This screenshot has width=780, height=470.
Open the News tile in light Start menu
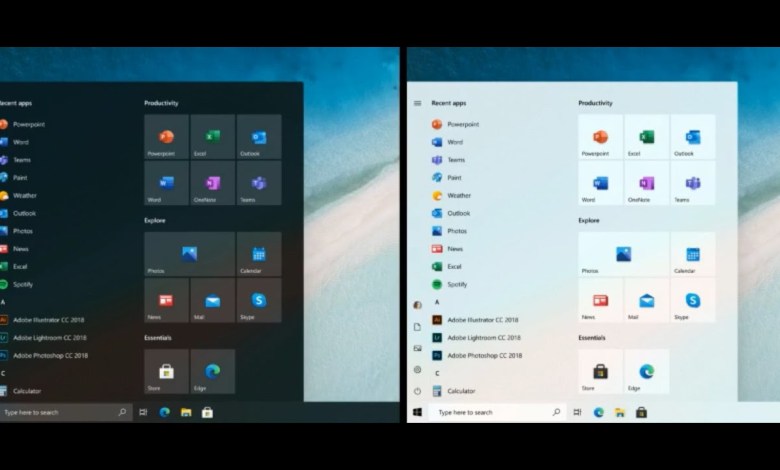coord(600,300)
